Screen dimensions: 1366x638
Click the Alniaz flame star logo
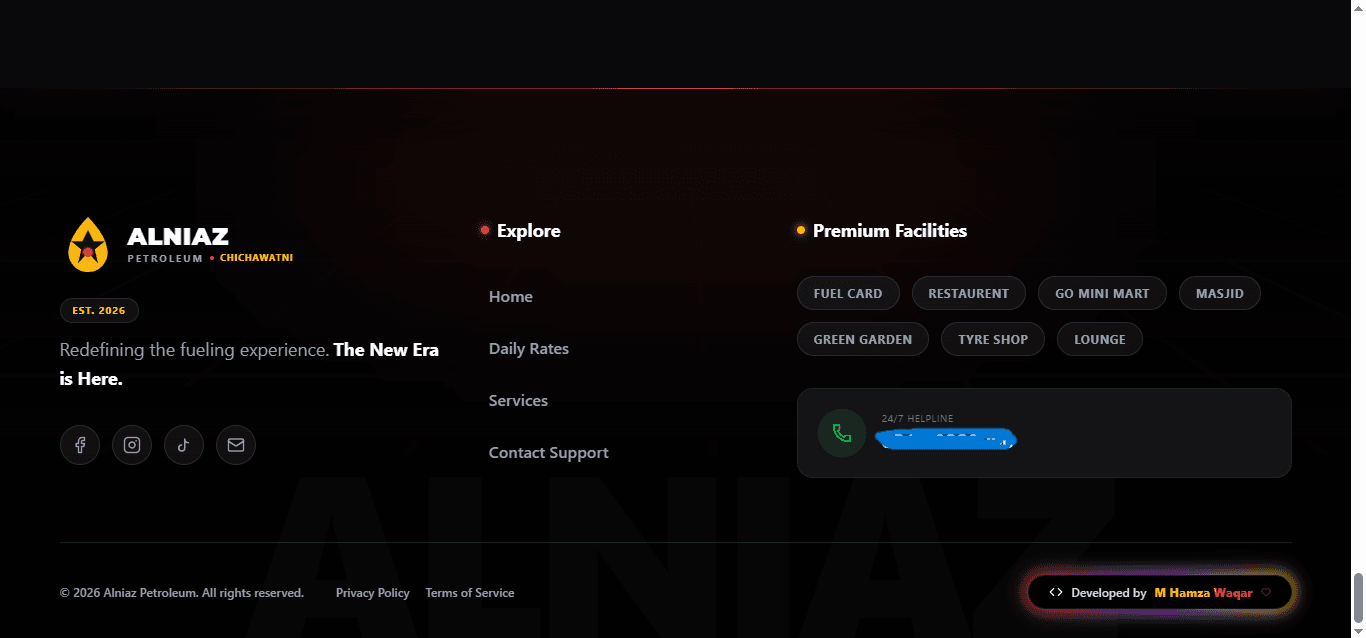click(x=88, y=245)
